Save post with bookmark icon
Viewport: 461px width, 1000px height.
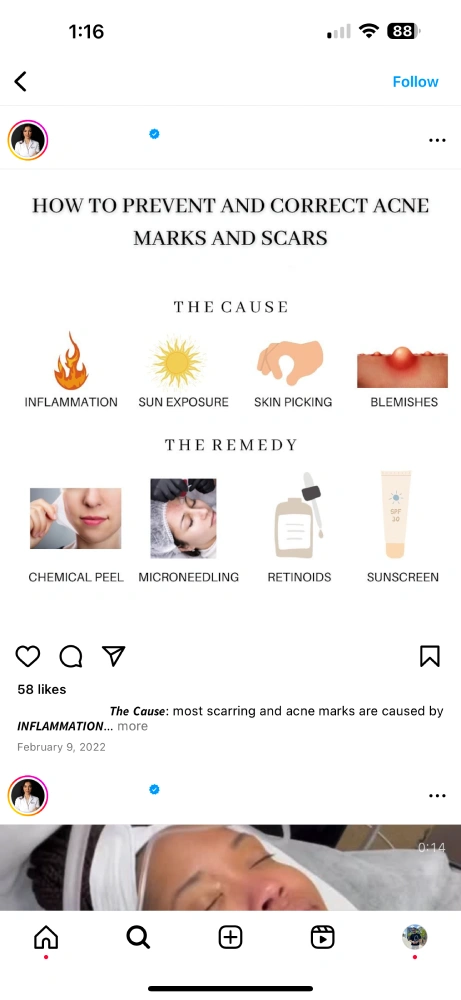pos(430,656)
